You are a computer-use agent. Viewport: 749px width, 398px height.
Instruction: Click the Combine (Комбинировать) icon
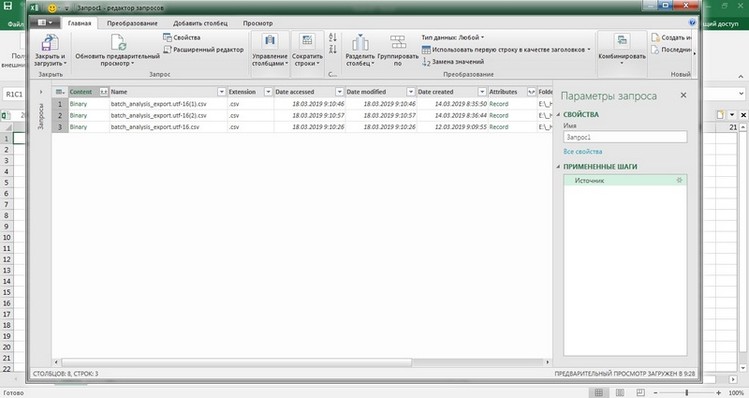pyautogui.click(x=621, y=41)
